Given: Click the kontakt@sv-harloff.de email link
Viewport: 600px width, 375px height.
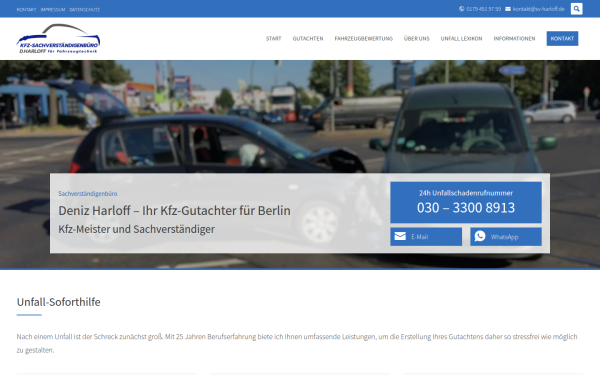Looking at the screenshot, I should point(538,9).
